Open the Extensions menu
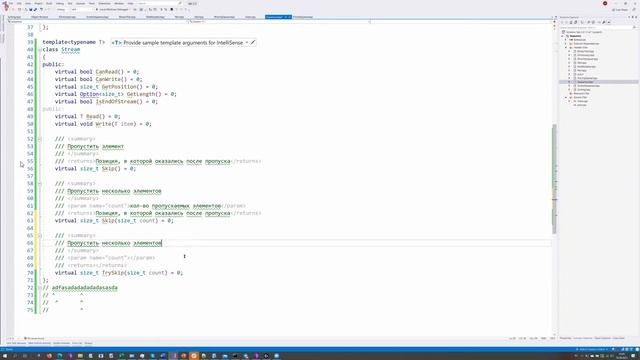Screen dimensions: 640x360 (x=104, y=3)
